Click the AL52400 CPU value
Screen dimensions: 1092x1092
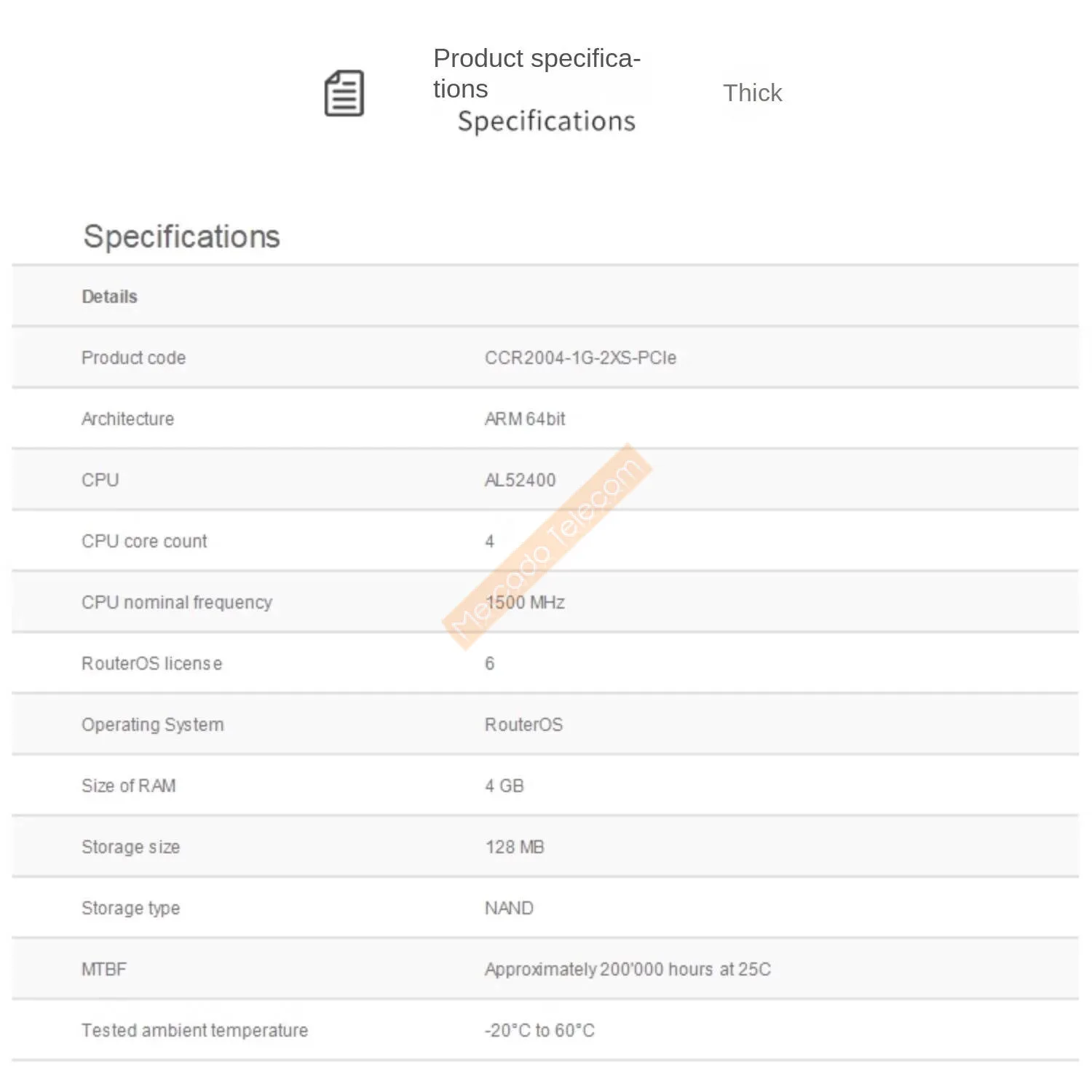point(520,480)
